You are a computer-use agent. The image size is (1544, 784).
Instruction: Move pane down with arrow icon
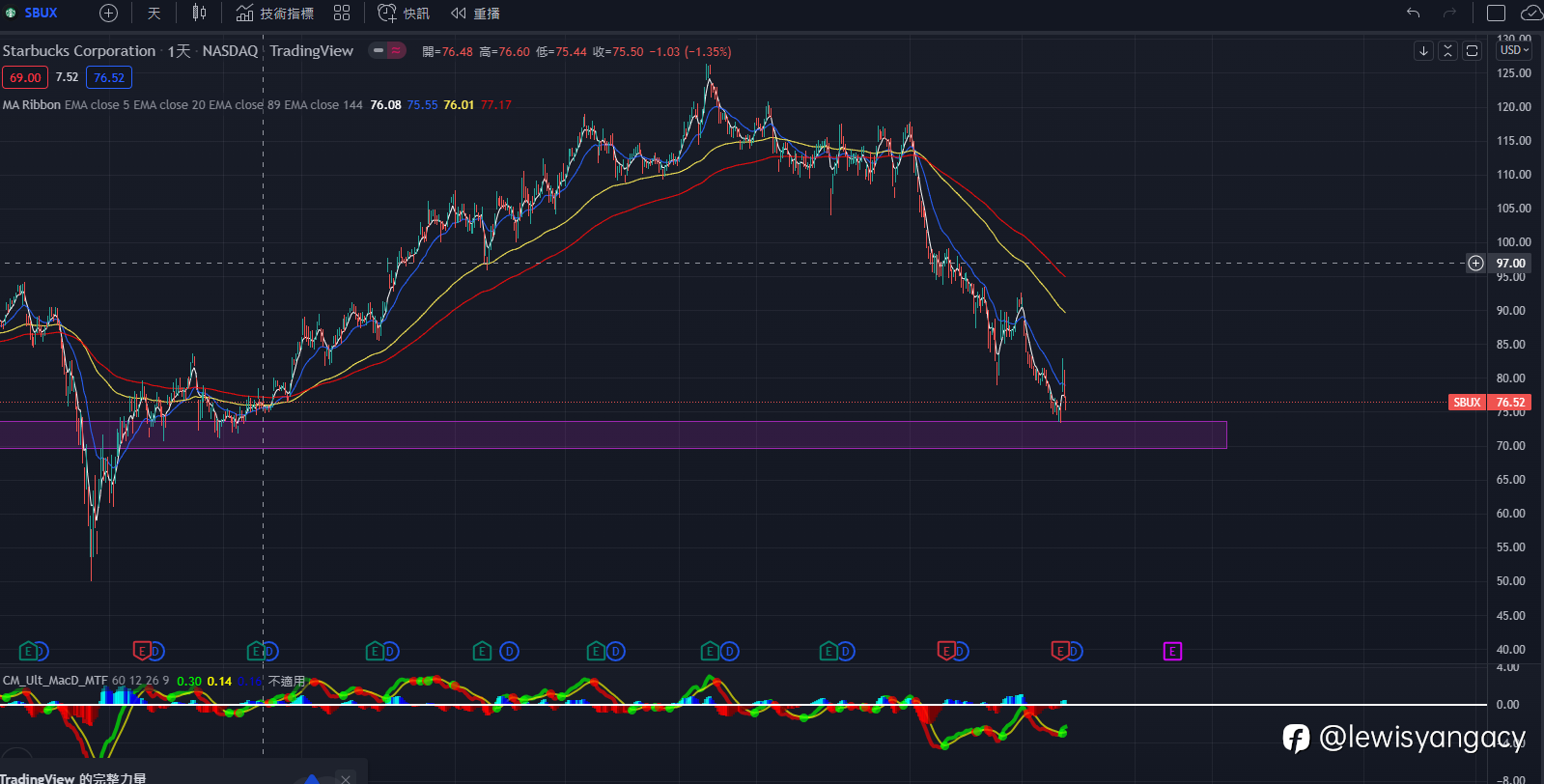tap(1423, 51)
